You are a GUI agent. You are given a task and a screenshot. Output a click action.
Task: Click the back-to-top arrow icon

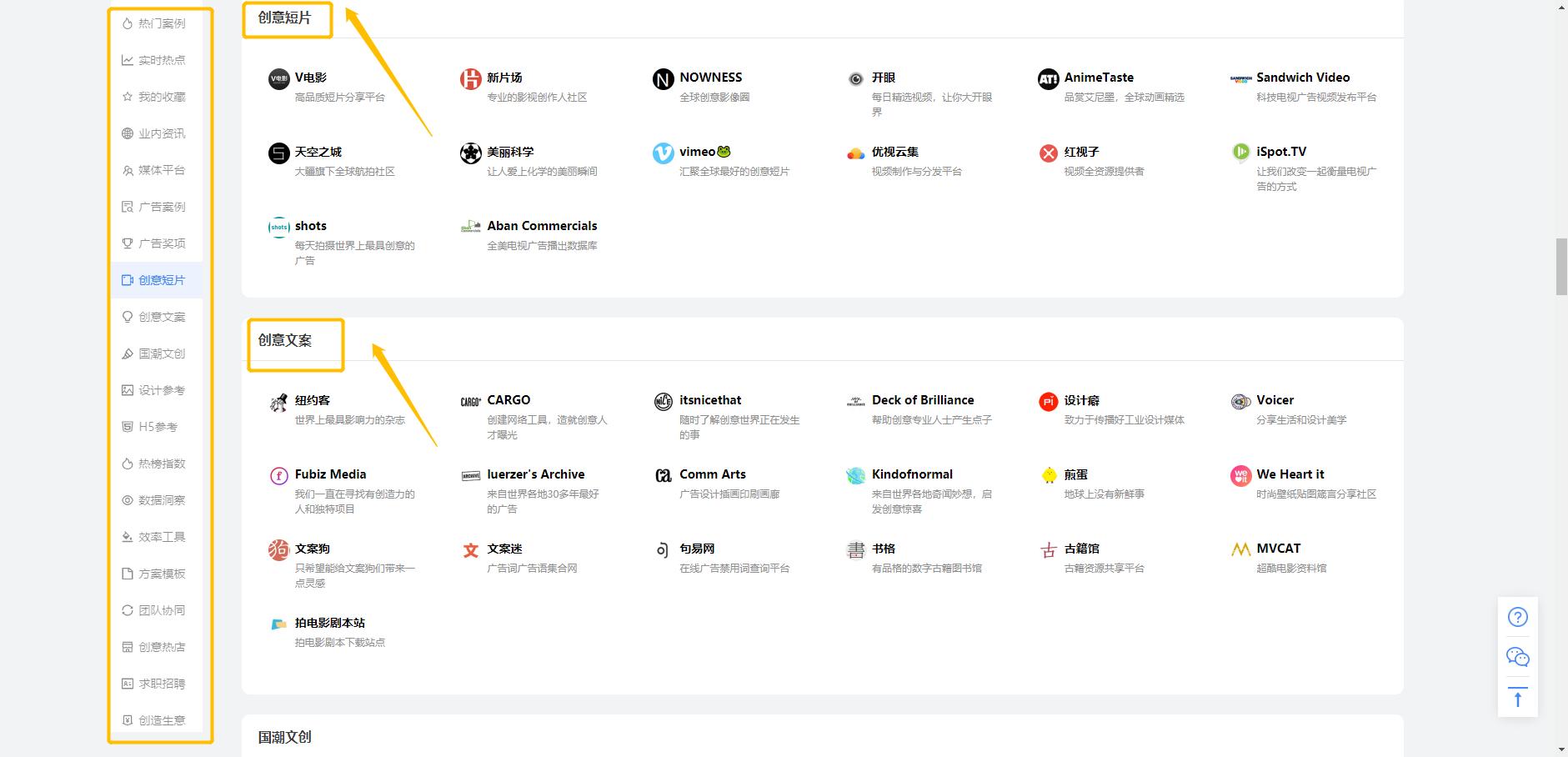[1517, 698]
